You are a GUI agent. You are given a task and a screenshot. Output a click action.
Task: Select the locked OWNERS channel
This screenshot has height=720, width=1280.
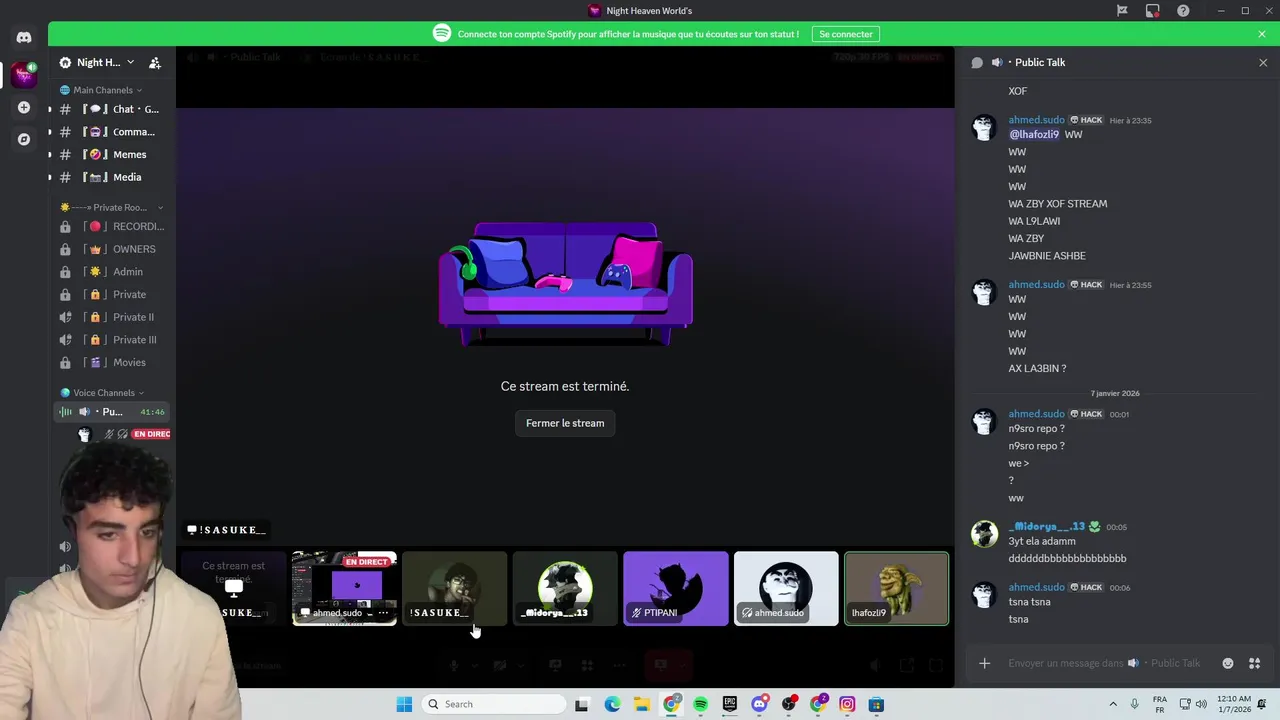pyautogui.click(x=111, y=249)
